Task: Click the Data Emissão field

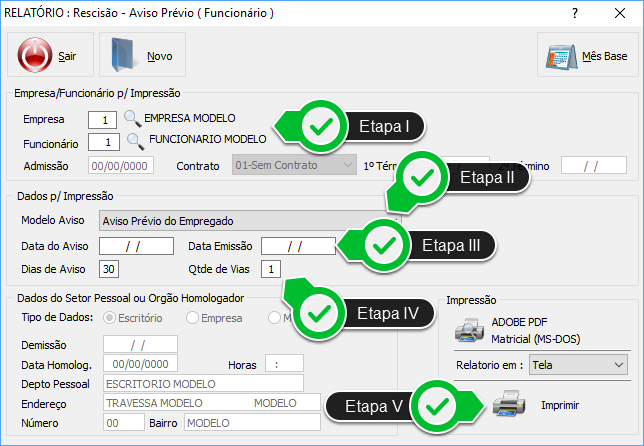Action: (297, 245)
